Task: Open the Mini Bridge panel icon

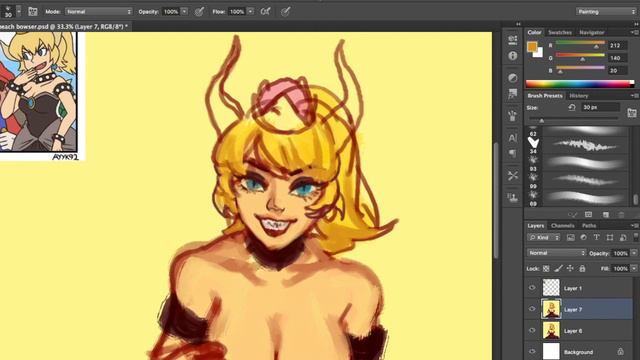Action: (513, 39)
